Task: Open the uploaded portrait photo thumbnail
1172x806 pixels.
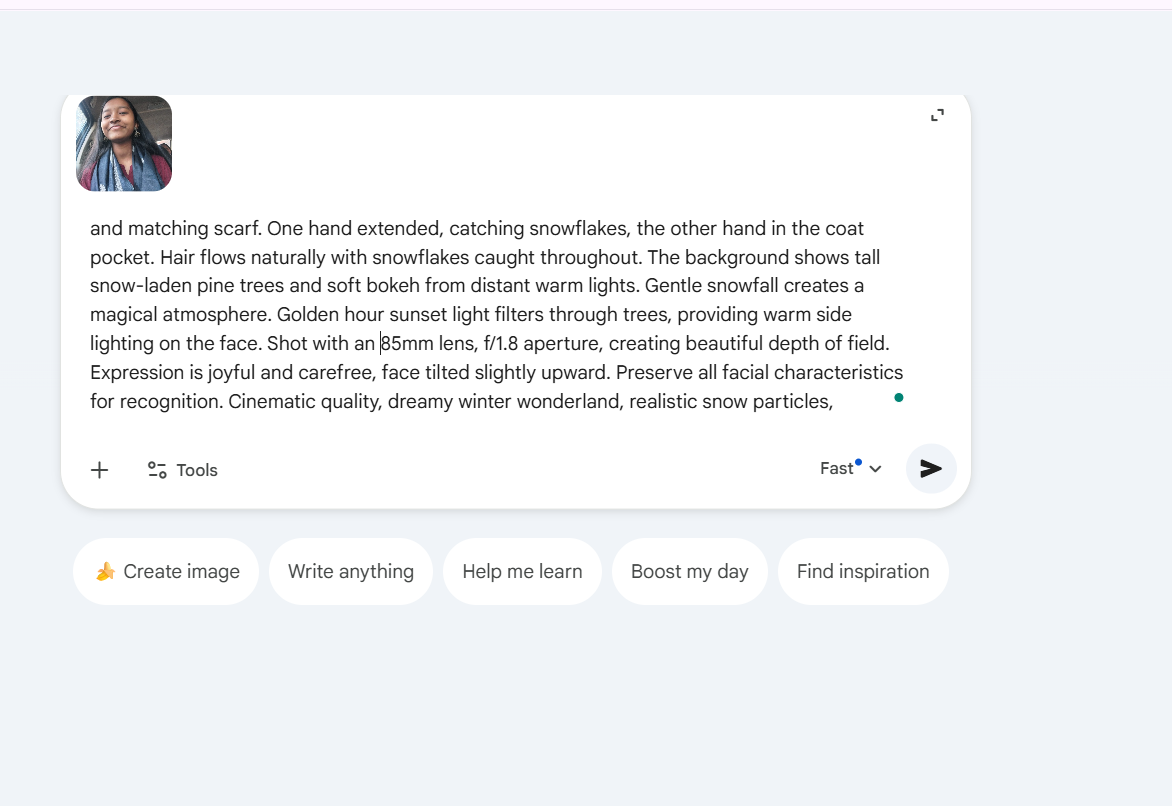Action: tap(124, 143)
